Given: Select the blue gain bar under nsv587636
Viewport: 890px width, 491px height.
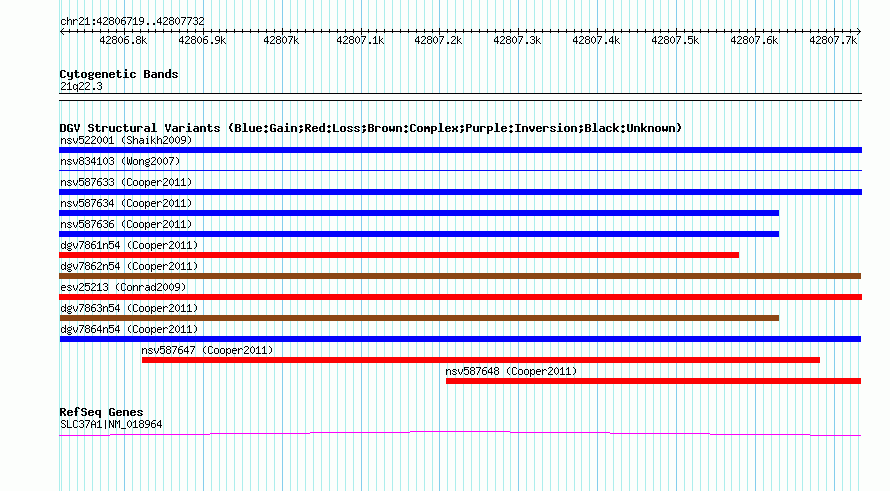Looking at the screenshot, I should 419,234.
